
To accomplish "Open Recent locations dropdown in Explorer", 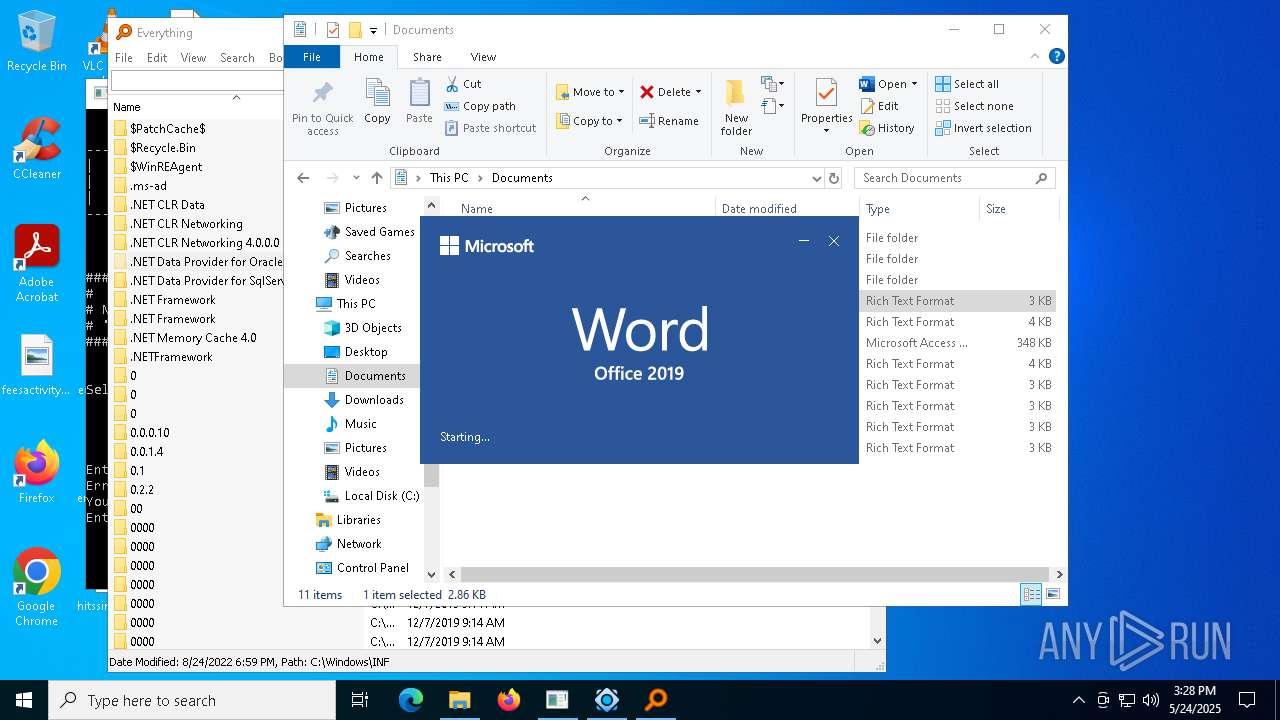I will tap(356, 178).
